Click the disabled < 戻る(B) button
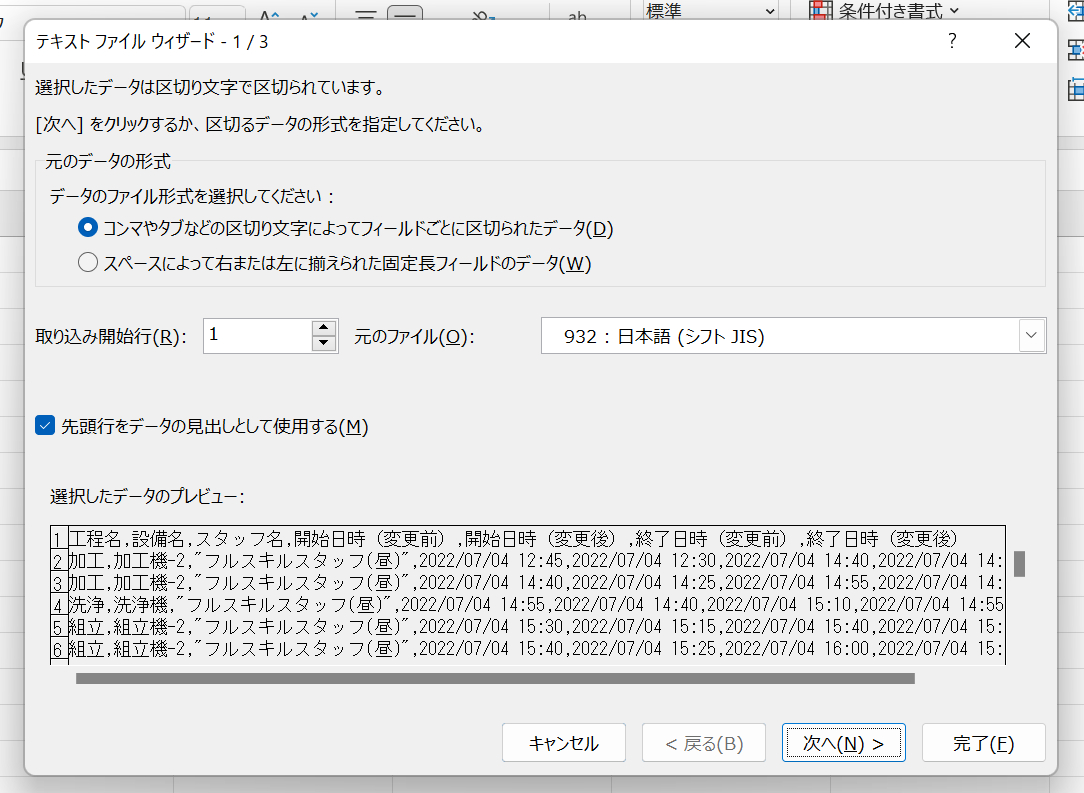 pos(704,743)
